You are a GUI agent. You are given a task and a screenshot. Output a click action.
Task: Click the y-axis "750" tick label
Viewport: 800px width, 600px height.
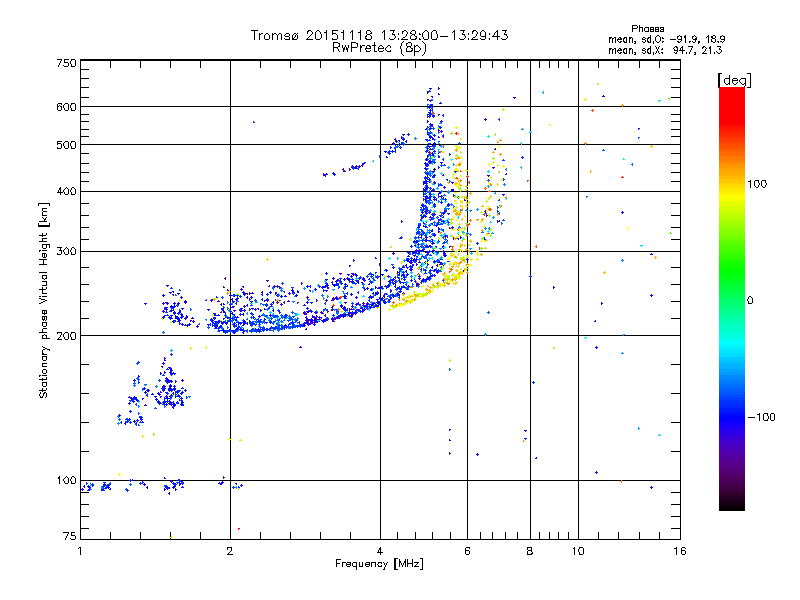coord(66,63)
